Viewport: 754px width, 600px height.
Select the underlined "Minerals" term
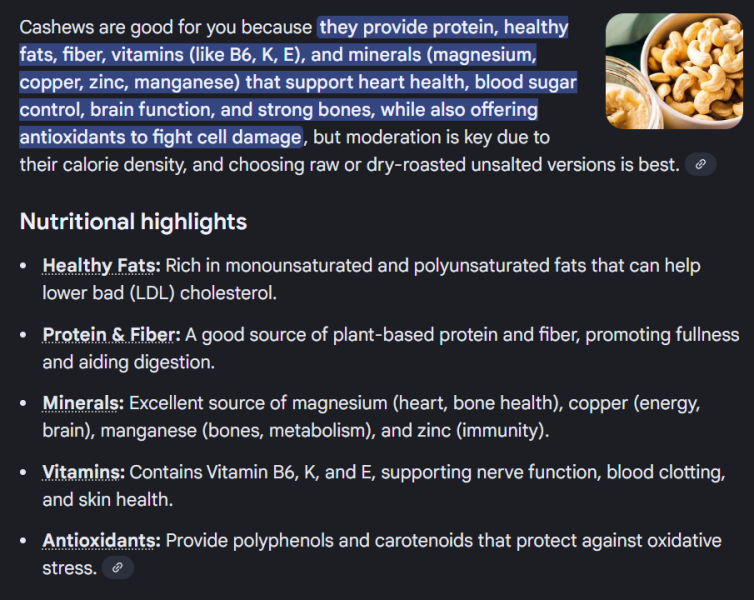coord(83,404)
